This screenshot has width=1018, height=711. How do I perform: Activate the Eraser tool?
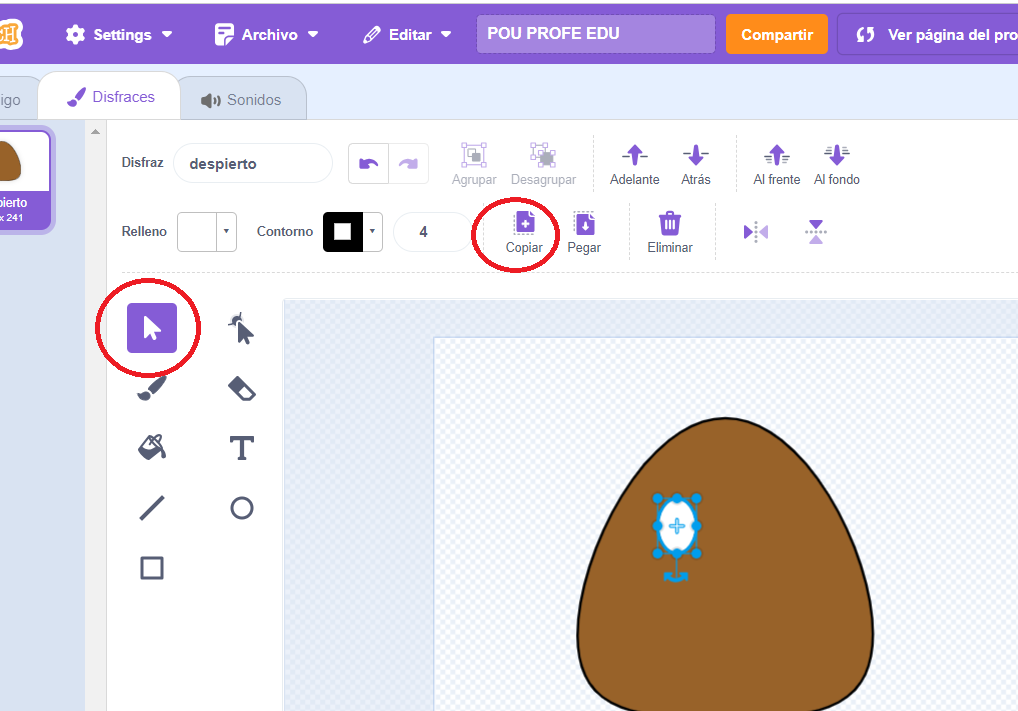[x=241, y=389]
